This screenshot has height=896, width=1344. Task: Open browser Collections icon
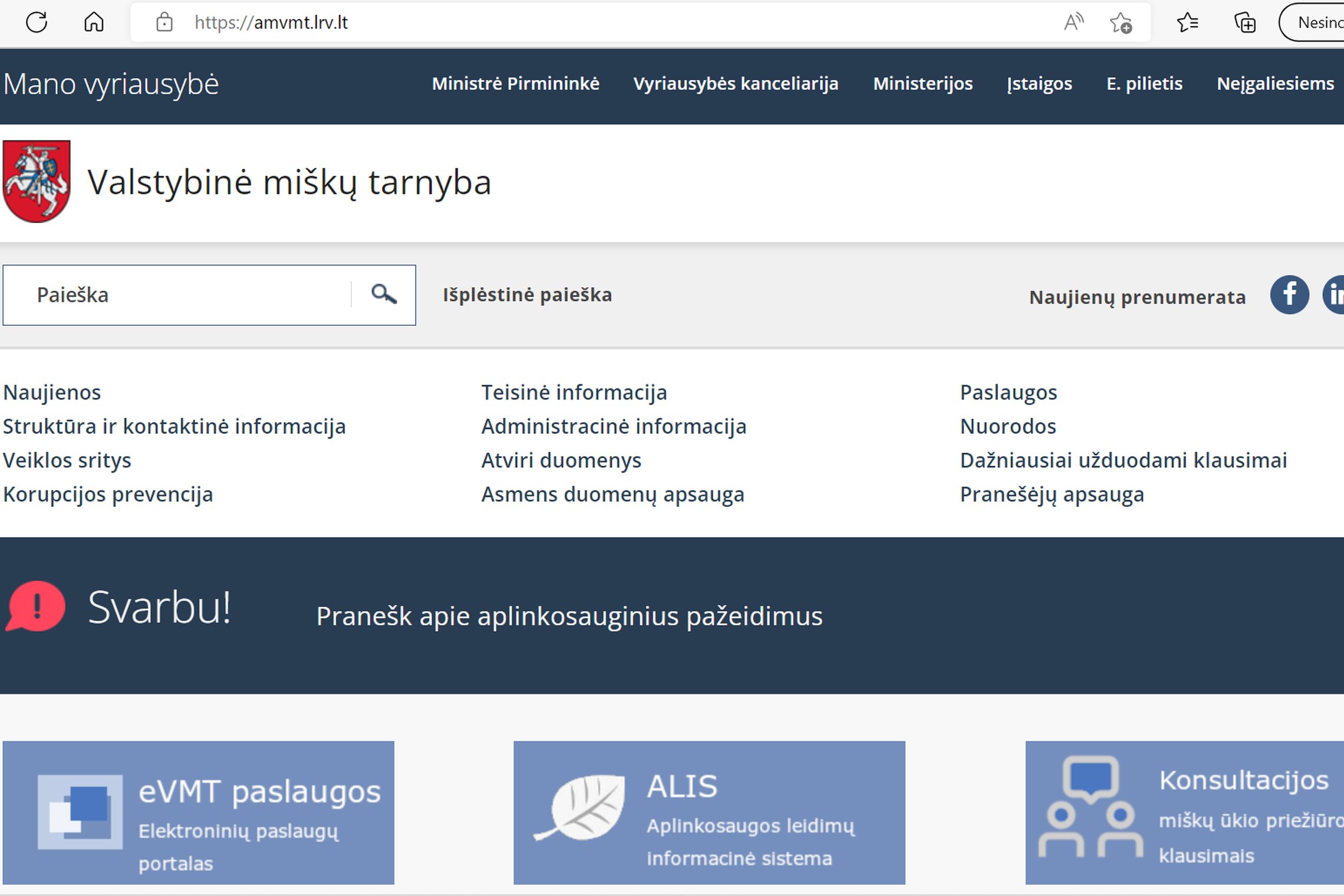pyautogui.click(x=1245, y=22)
